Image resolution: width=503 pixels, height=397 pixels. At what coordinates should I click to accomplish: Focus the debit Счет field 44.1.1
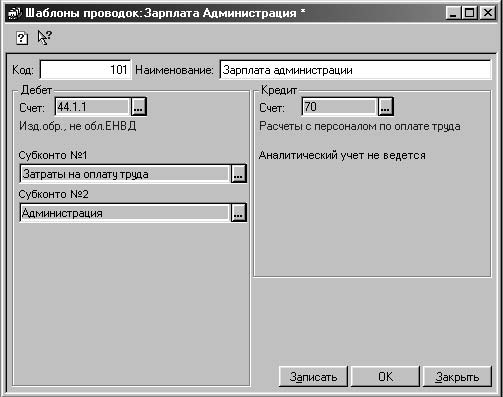tap(93, 107)
